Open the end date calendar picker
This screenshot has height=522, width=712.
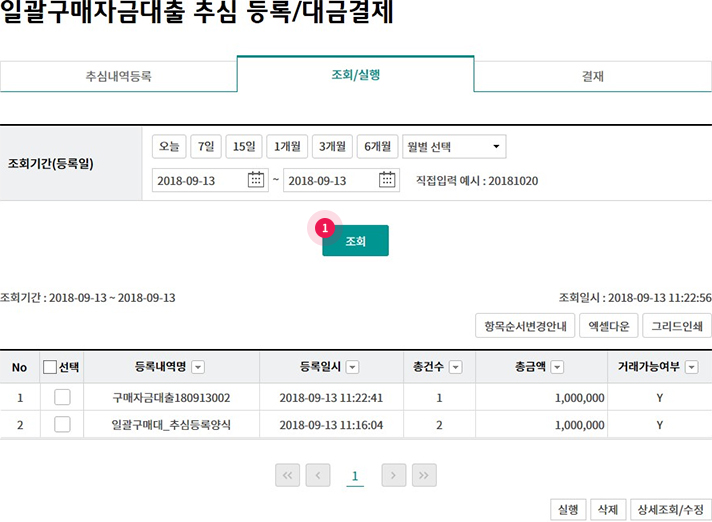pos(388,180)
